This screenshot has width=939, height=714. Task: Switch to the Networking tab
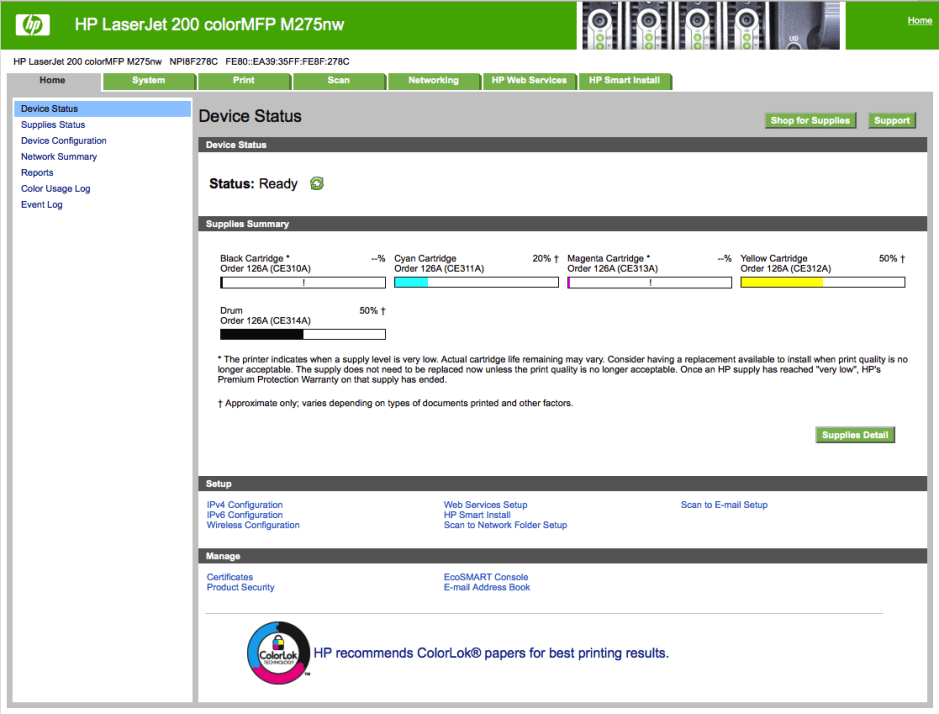pyautogui.click(x=434, y=80)
